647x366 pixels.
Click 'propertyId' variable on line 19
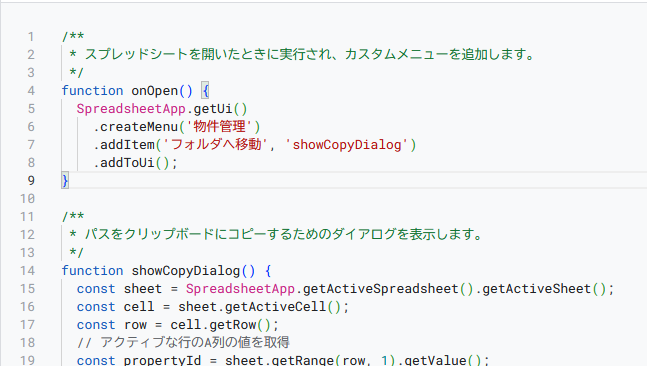point(162,360)
